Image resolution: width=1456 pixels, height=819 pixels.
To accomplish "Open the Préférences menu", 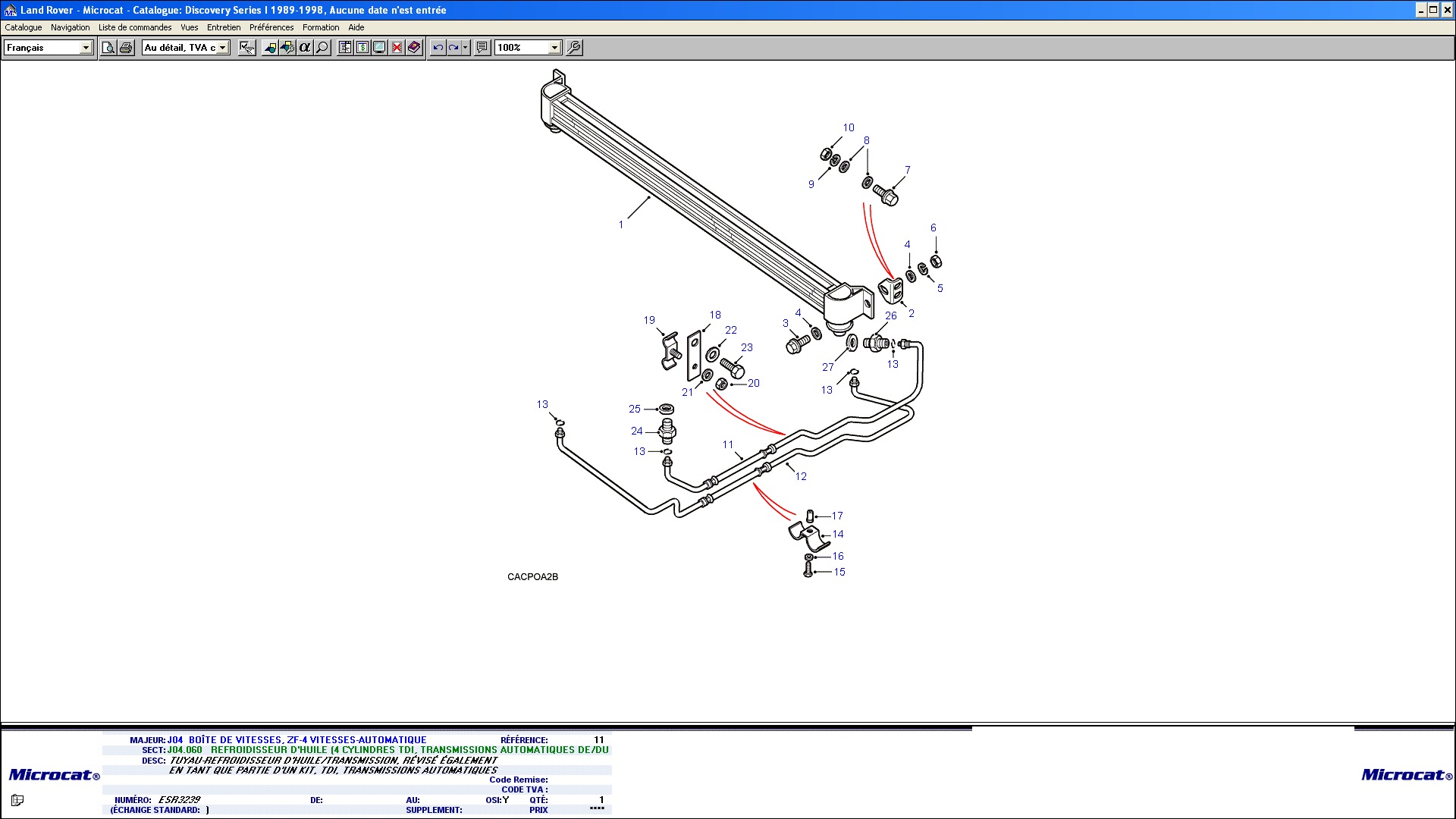I will tap(271, 27).
